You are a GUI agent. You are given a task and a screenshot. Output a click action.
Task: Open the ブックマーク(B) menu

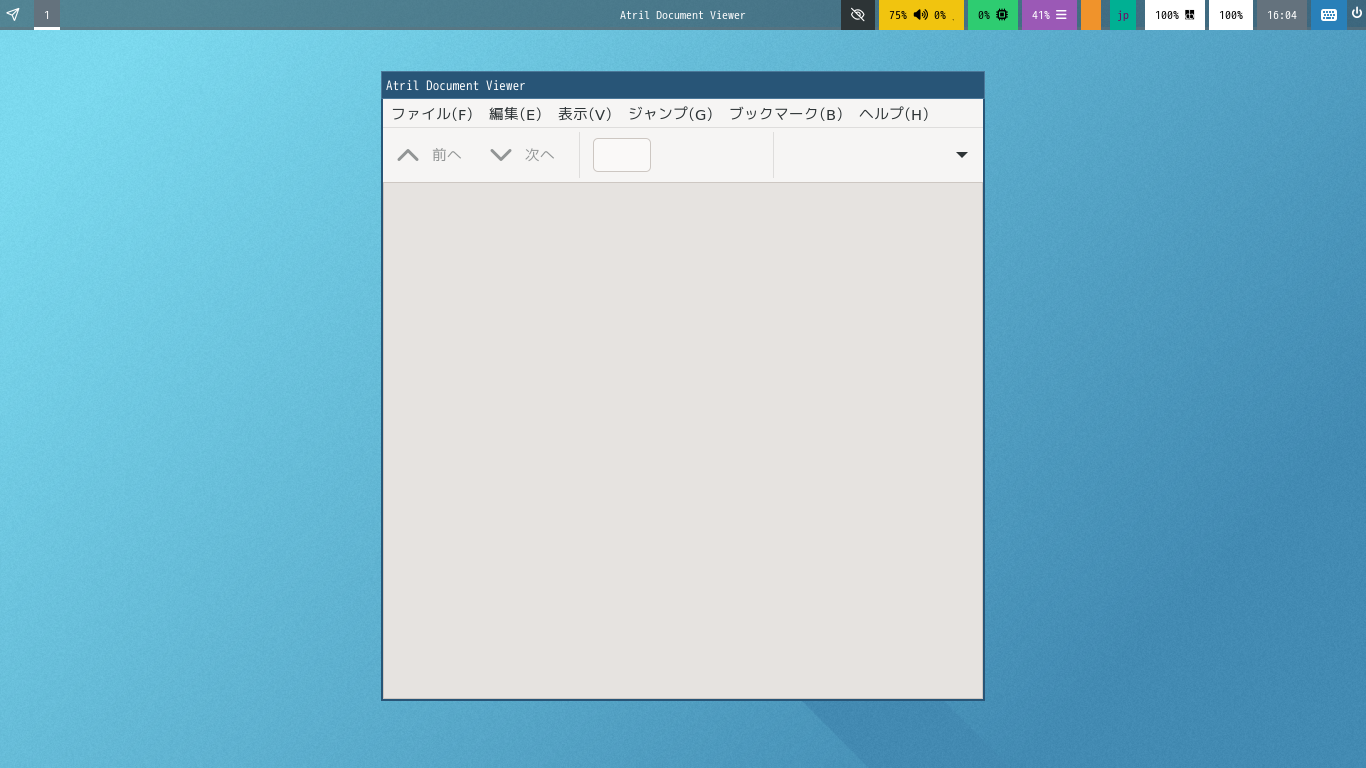click(786, 114)
